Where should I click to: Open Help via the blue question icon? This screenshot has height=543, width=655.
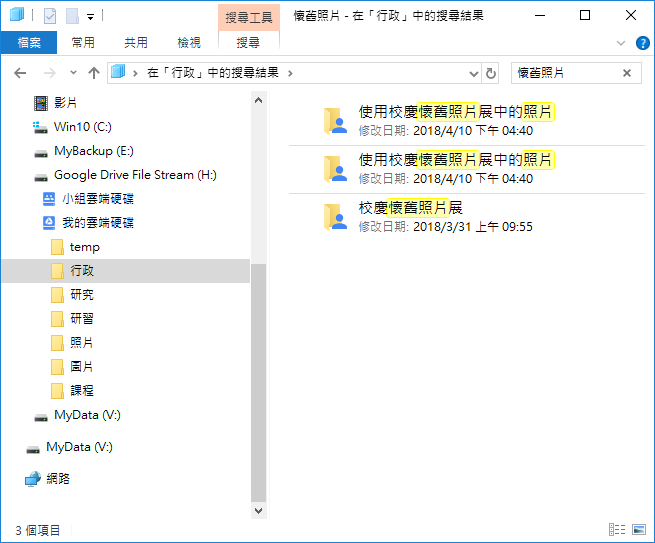pos(642,43)
